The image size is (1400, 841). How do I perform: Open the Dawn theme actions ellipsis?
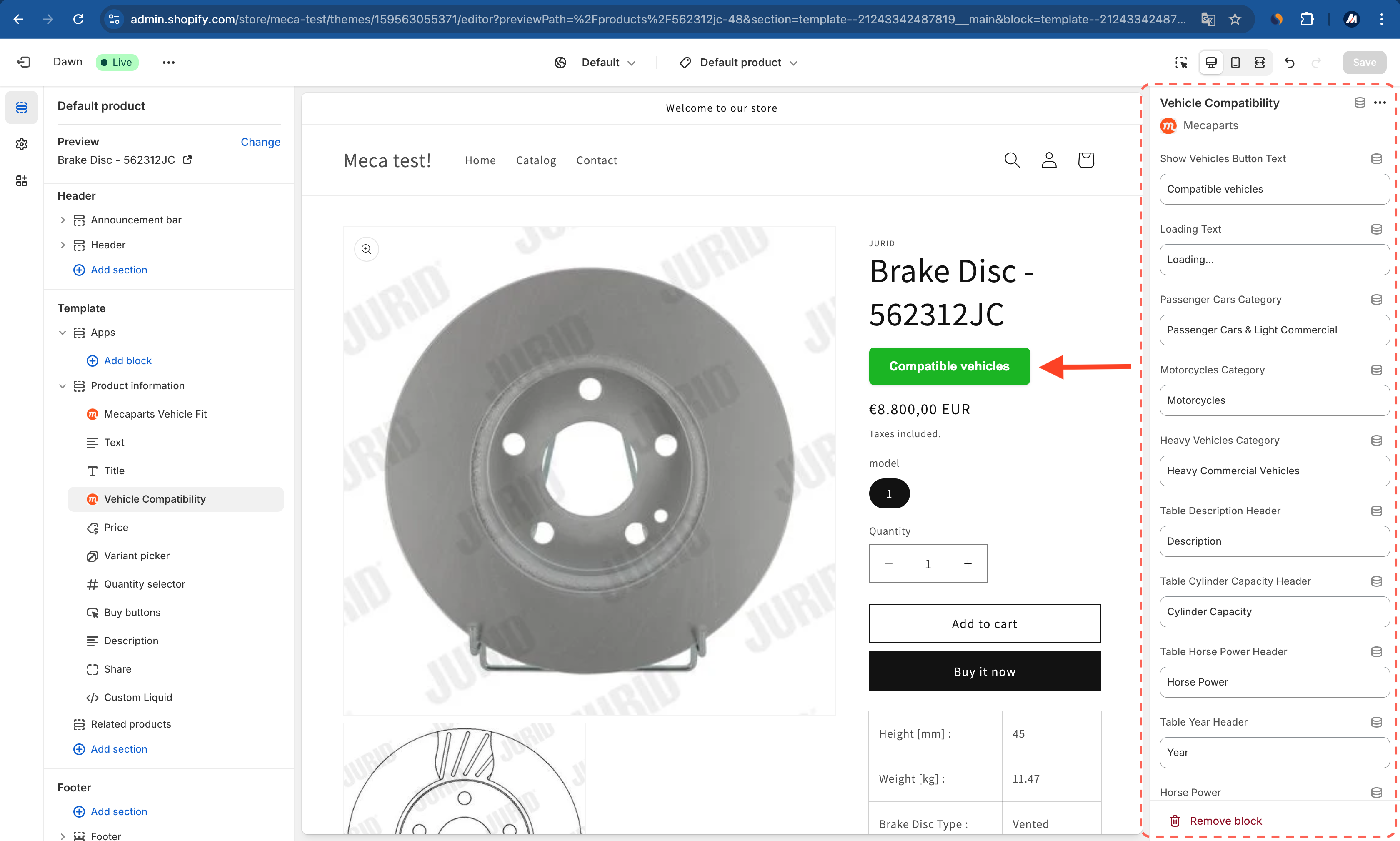(168, 63)
